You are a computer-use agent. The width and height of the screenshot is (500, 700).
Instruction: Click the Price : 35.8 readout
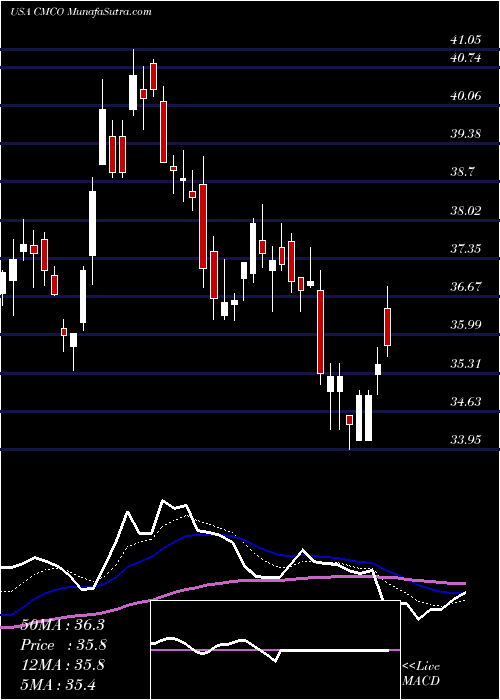pos(63,645)
